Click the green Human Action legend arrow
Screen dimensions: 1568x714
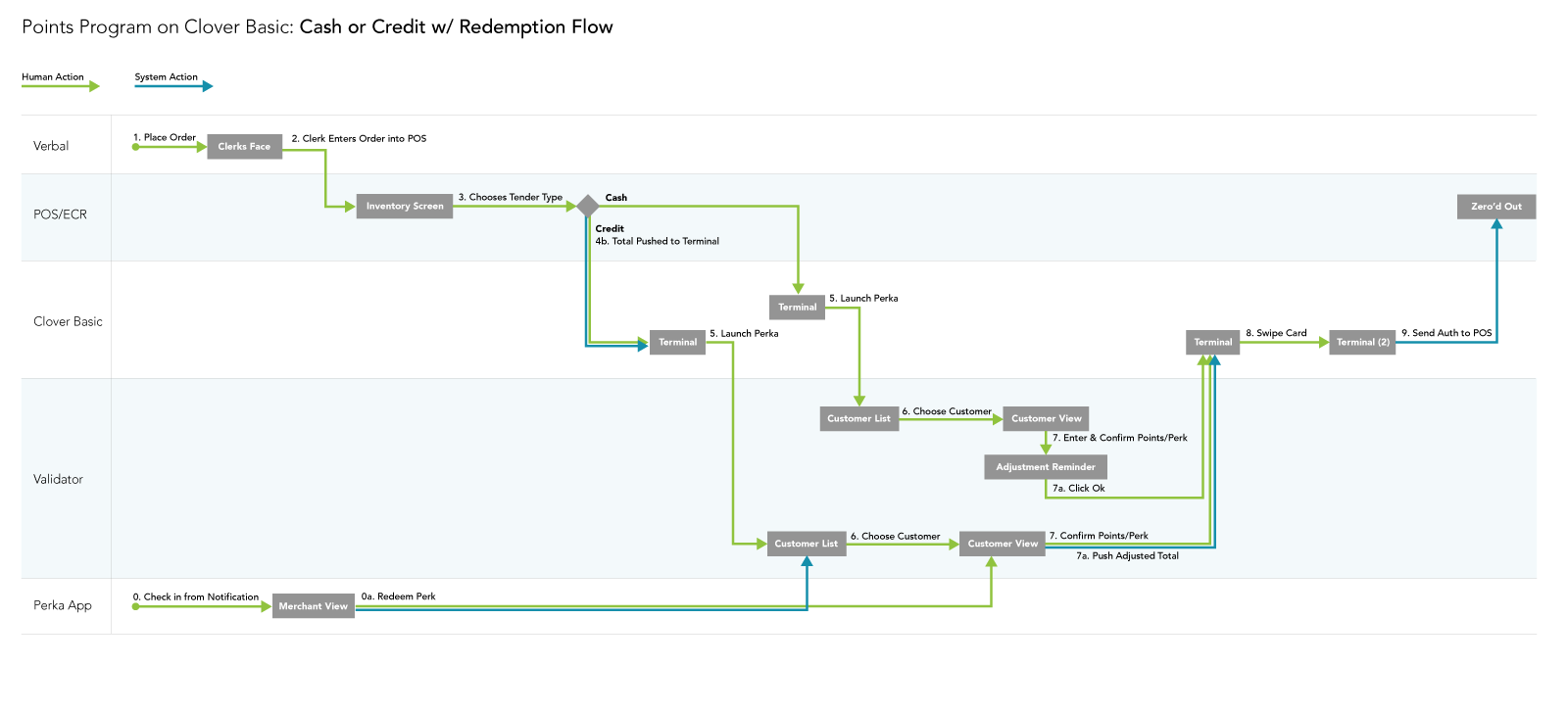[61, 86]
